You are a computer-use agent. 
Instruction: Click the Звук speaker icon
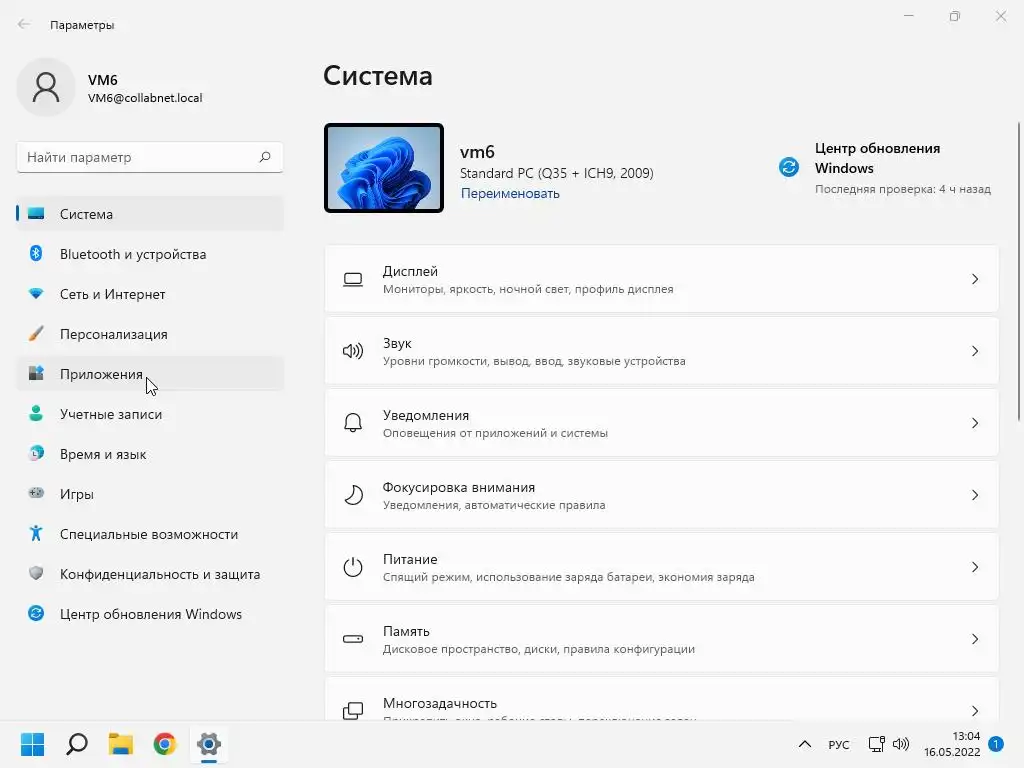[353, 351]
